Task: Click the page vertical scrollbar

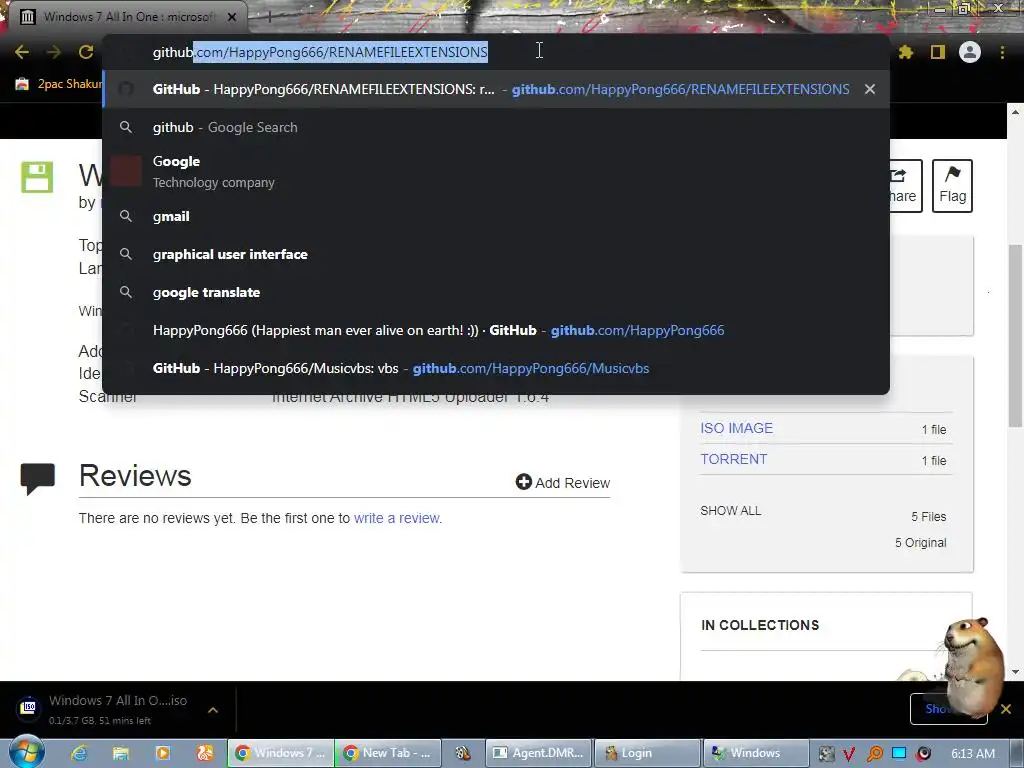Action: point(1015,336)
